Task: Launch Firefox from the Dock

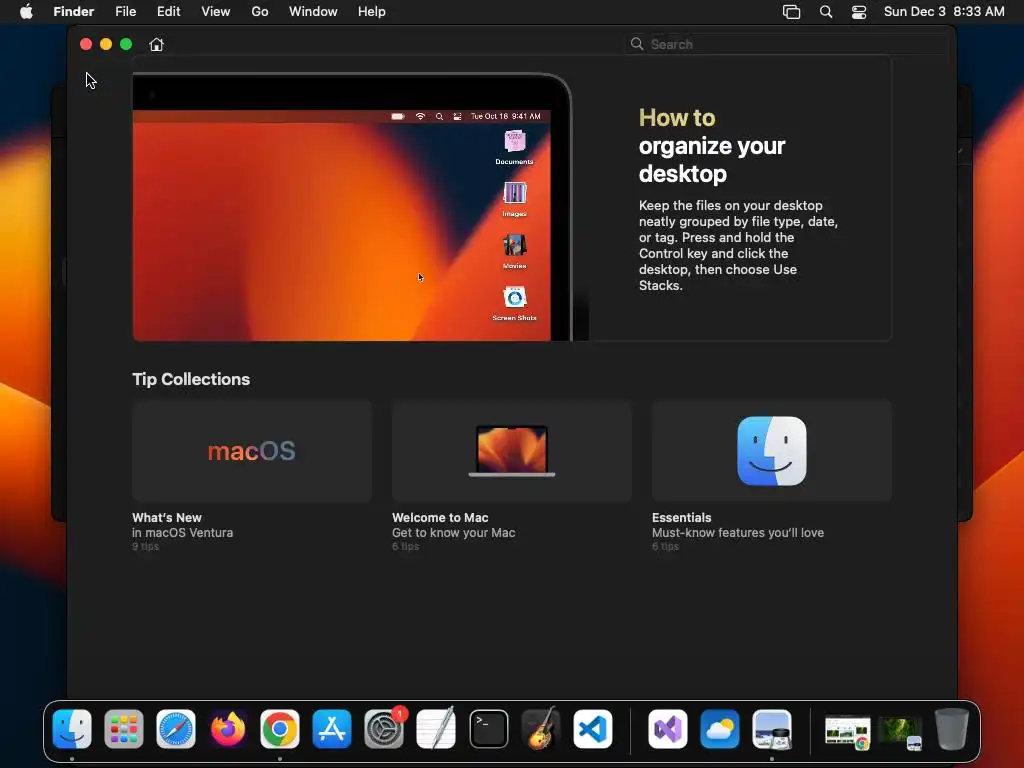Action: pos(228,728)
